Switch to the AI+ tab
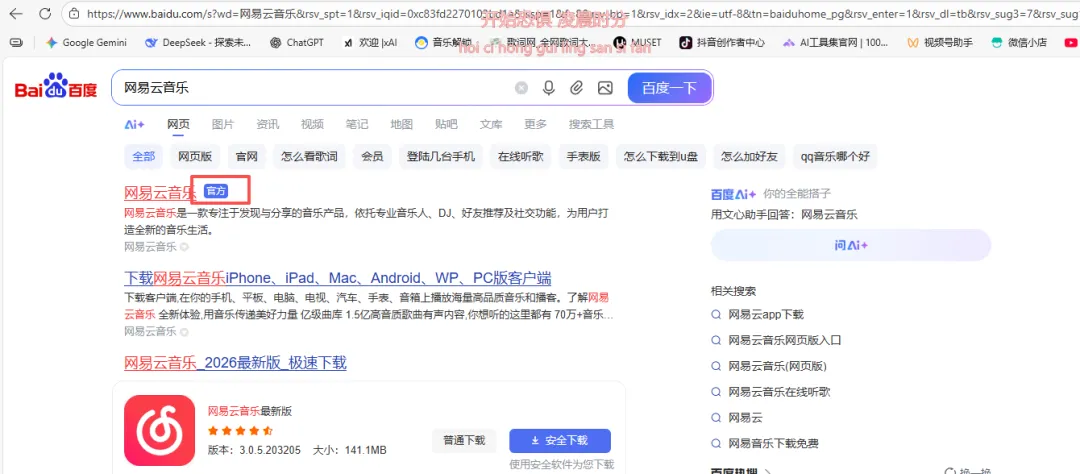 pyautogui.click(x=134, y=125)
